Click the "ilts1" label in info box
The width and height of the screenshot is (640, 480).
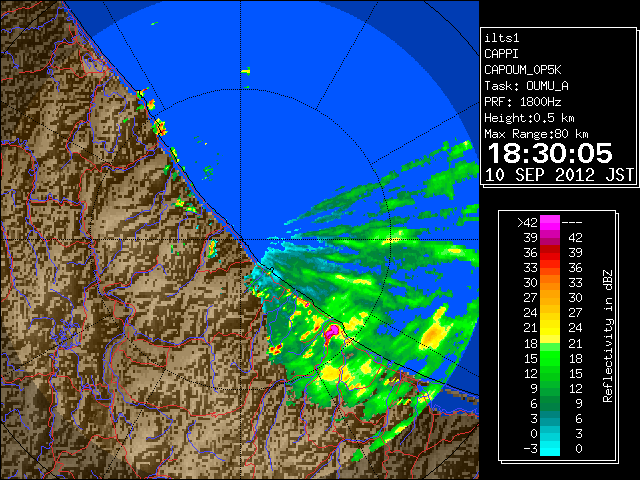point(501,38)
